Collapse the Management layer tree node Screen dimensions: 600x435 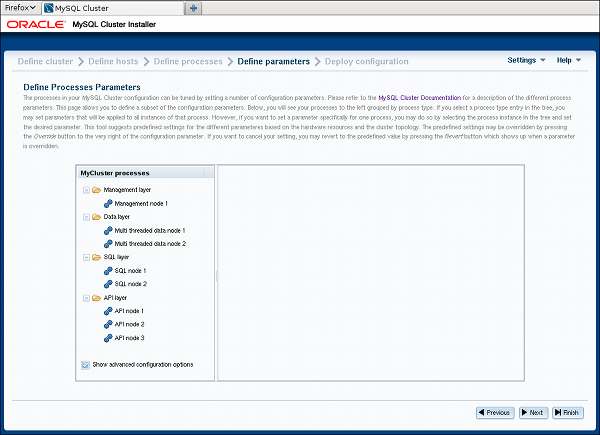coord(83,189)
